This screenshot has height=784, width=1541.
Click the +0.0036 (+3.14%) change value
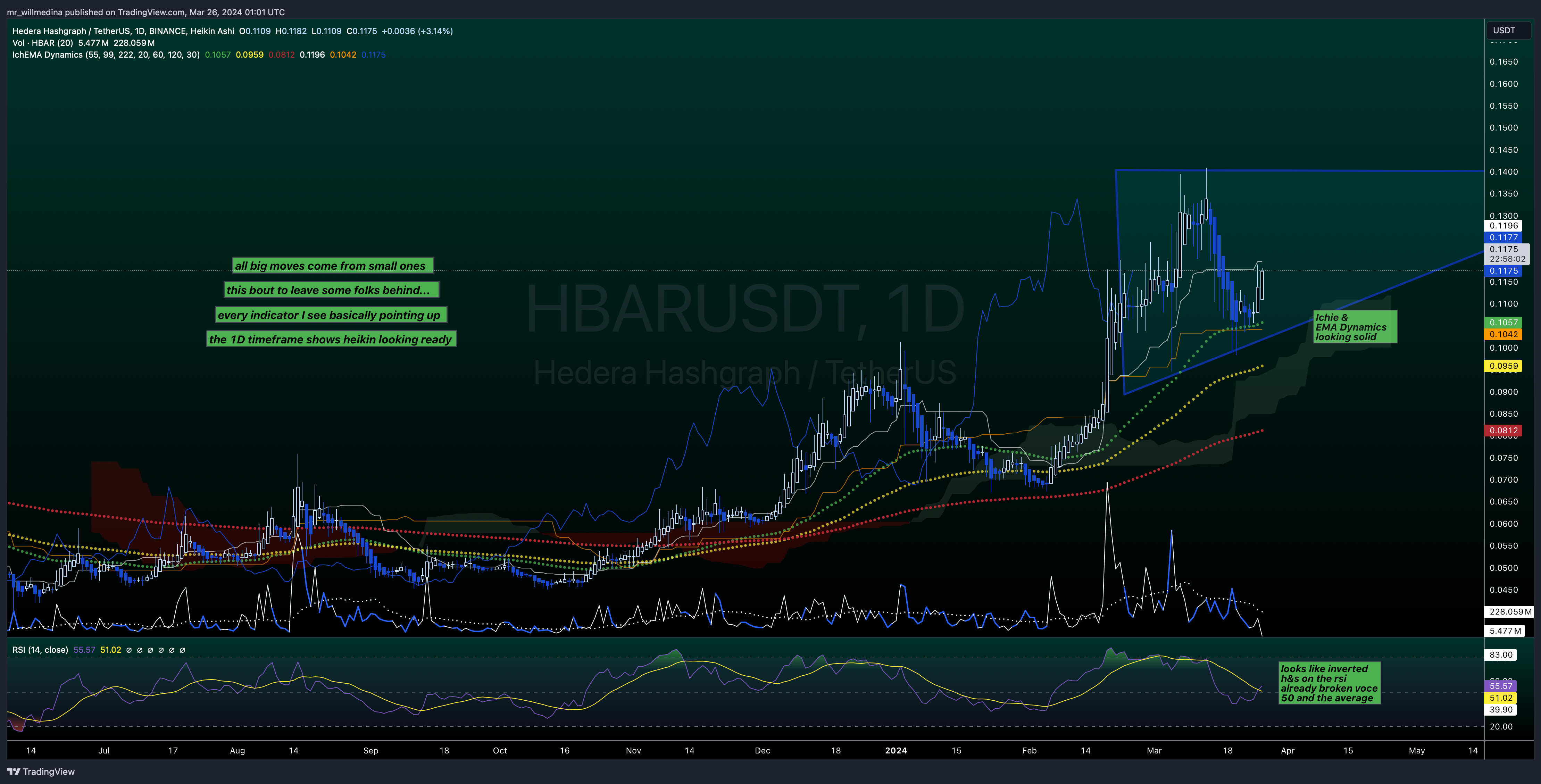point(417,31)
